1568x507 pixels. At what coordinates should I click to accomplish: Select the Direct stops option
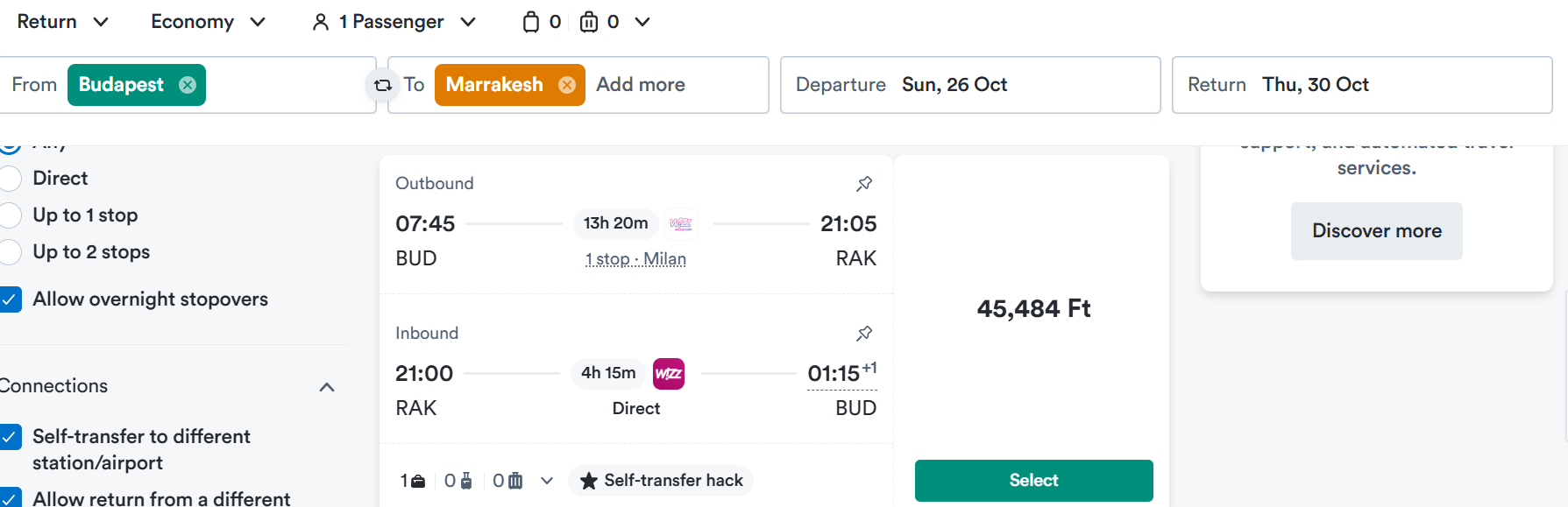pyautogui.click(x=11, y=179)
